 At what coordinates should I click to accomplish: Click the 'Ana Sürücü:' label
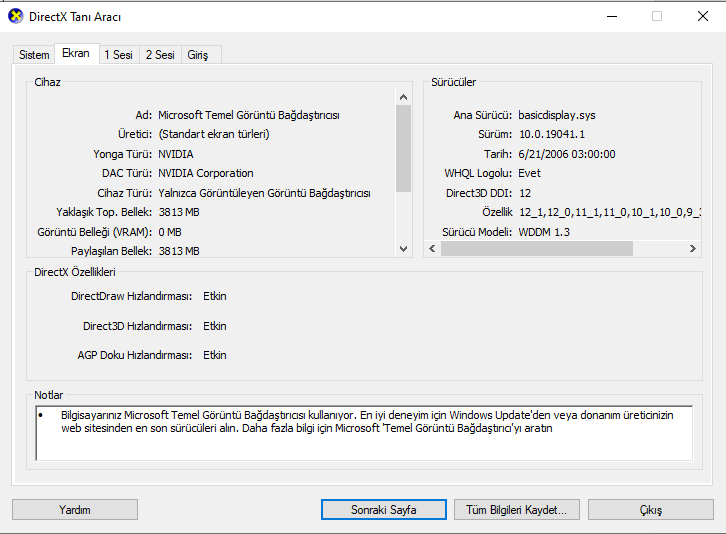pos(483,115)
